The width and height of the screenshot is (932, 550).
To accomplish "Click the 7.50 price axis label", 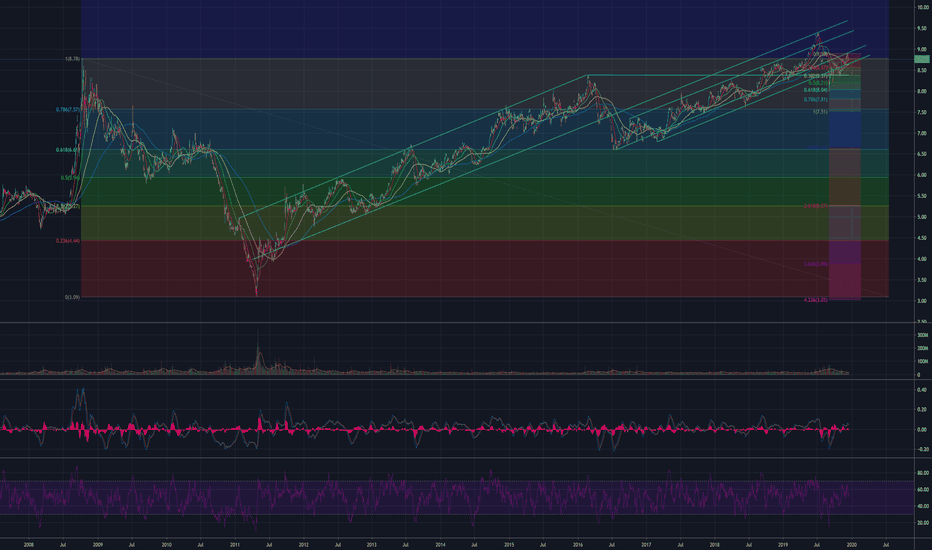I will 921,112.
